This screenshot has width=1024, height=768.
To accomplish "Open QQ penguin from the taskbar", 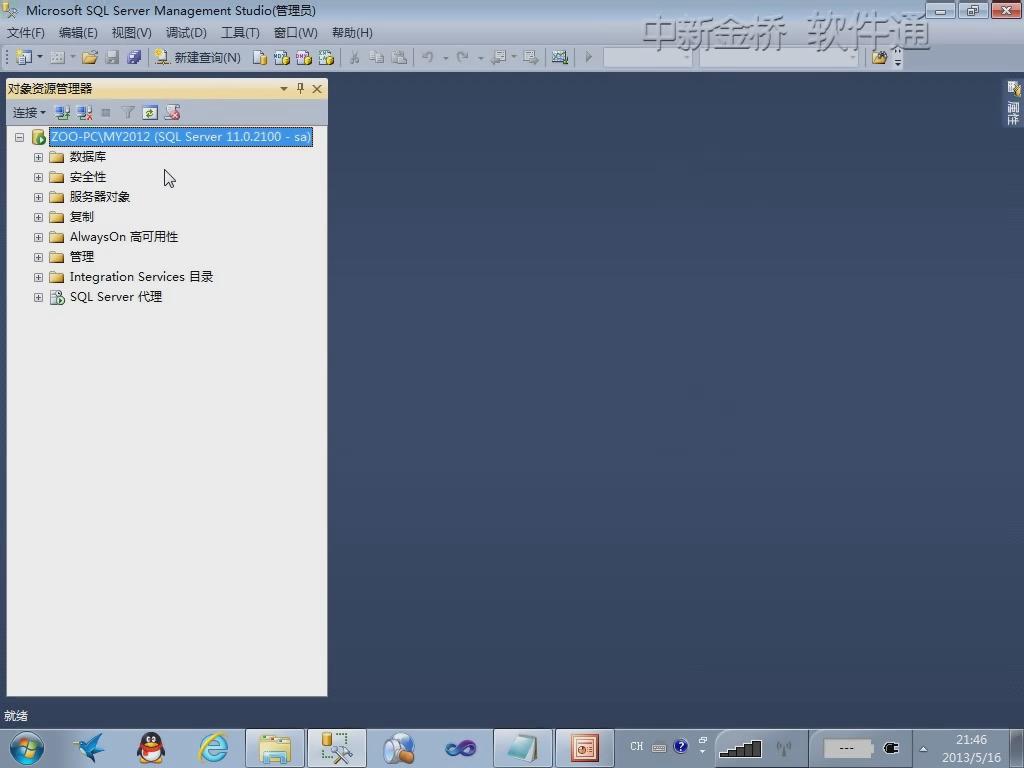I will 151,748.
